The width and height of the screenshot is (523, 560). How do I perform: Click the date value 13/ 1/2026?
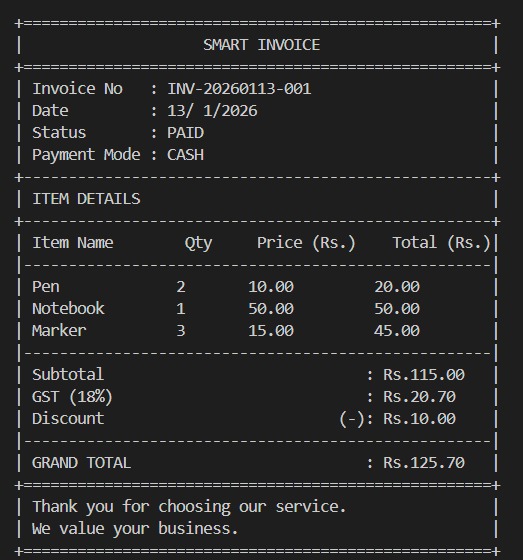pyautogui.click(x=212, y=111)
